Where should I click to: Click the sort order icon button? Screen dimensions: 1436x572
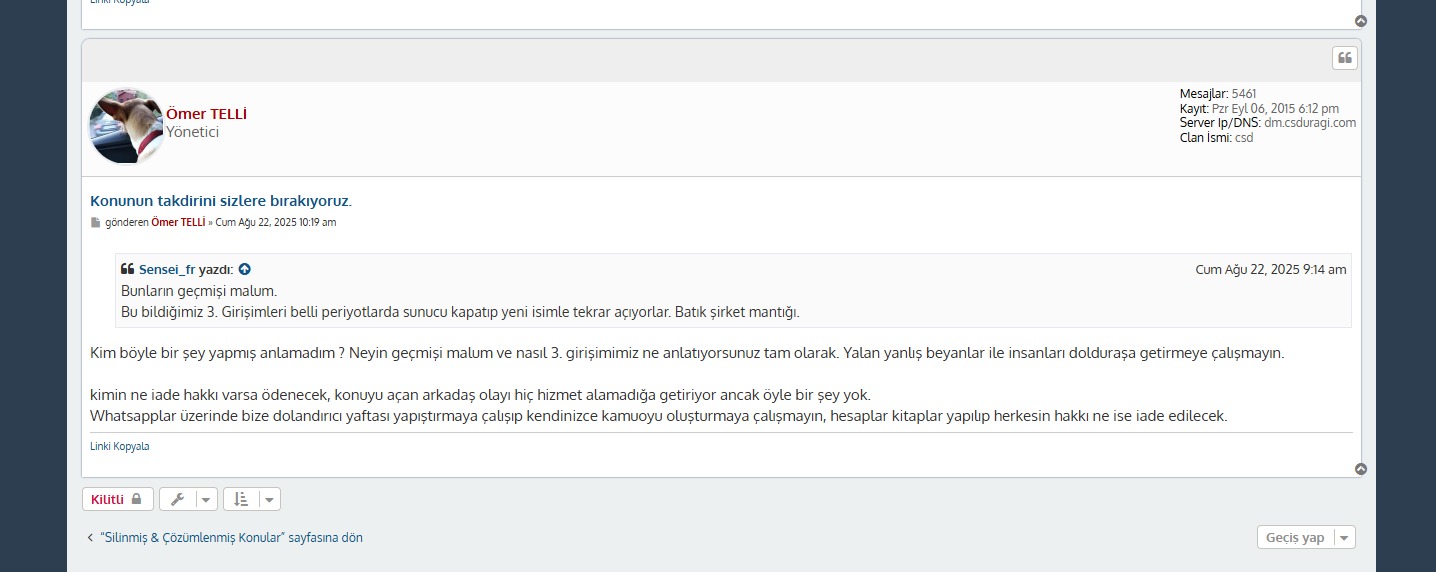[241, 499]
